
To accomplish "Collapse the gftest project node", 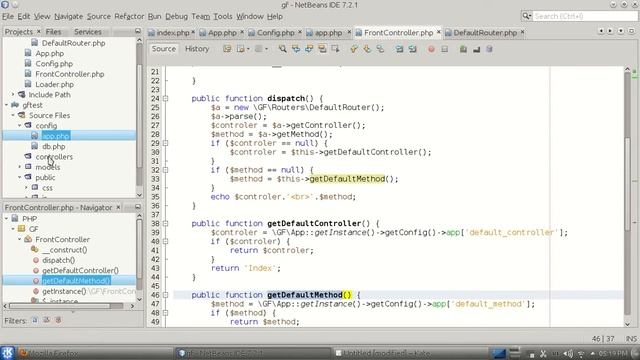I will click(x=7, y=105).
